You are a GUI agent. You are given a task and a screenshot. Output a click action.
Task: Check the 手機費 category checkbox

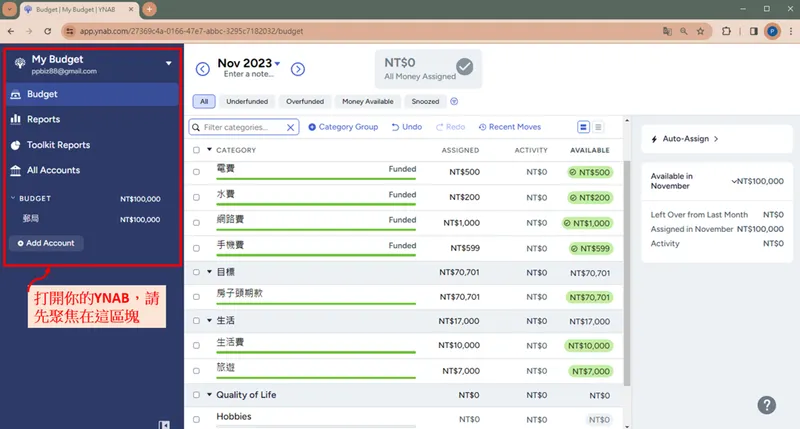[x=196, y=248]
